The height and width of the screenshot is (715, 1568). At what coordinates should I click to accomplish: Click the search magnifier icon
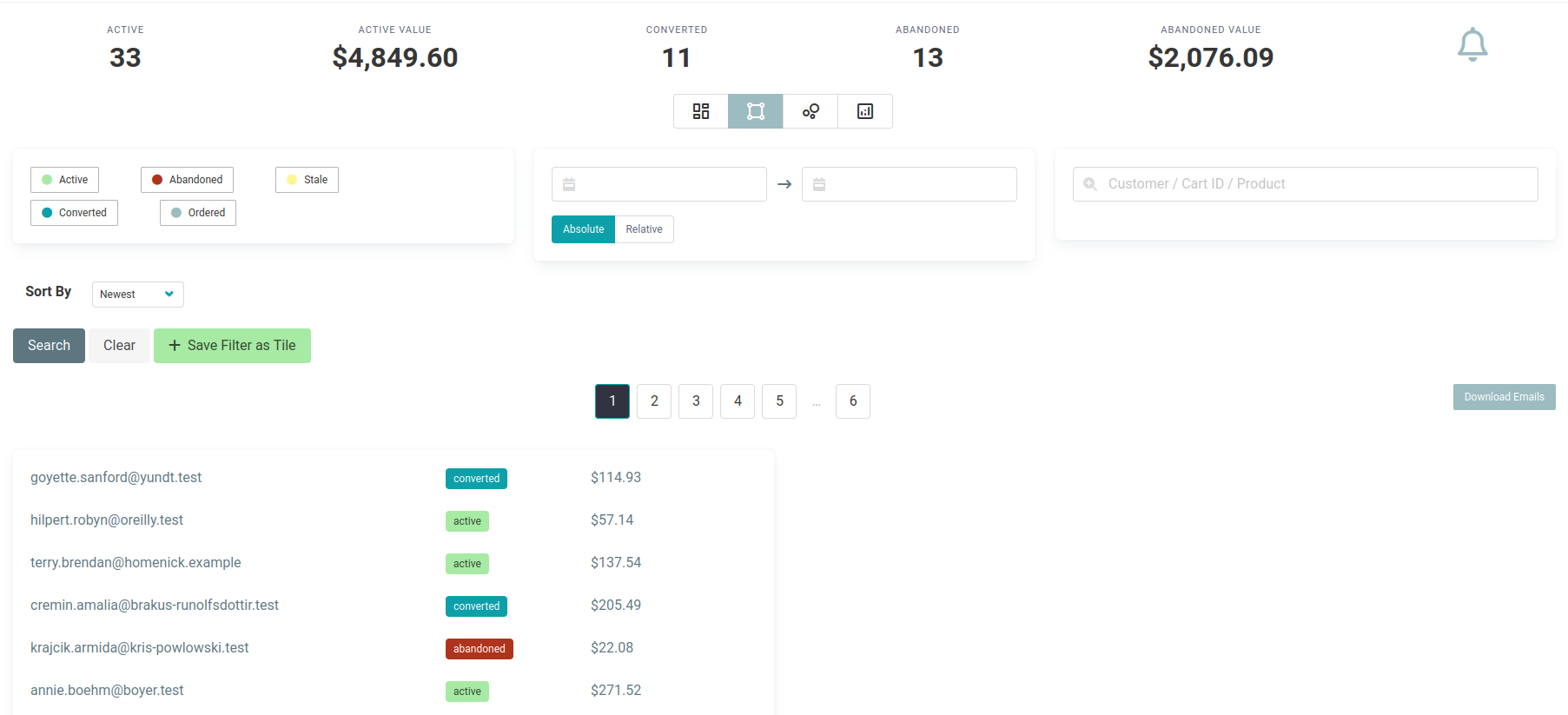click(1090, 184)
